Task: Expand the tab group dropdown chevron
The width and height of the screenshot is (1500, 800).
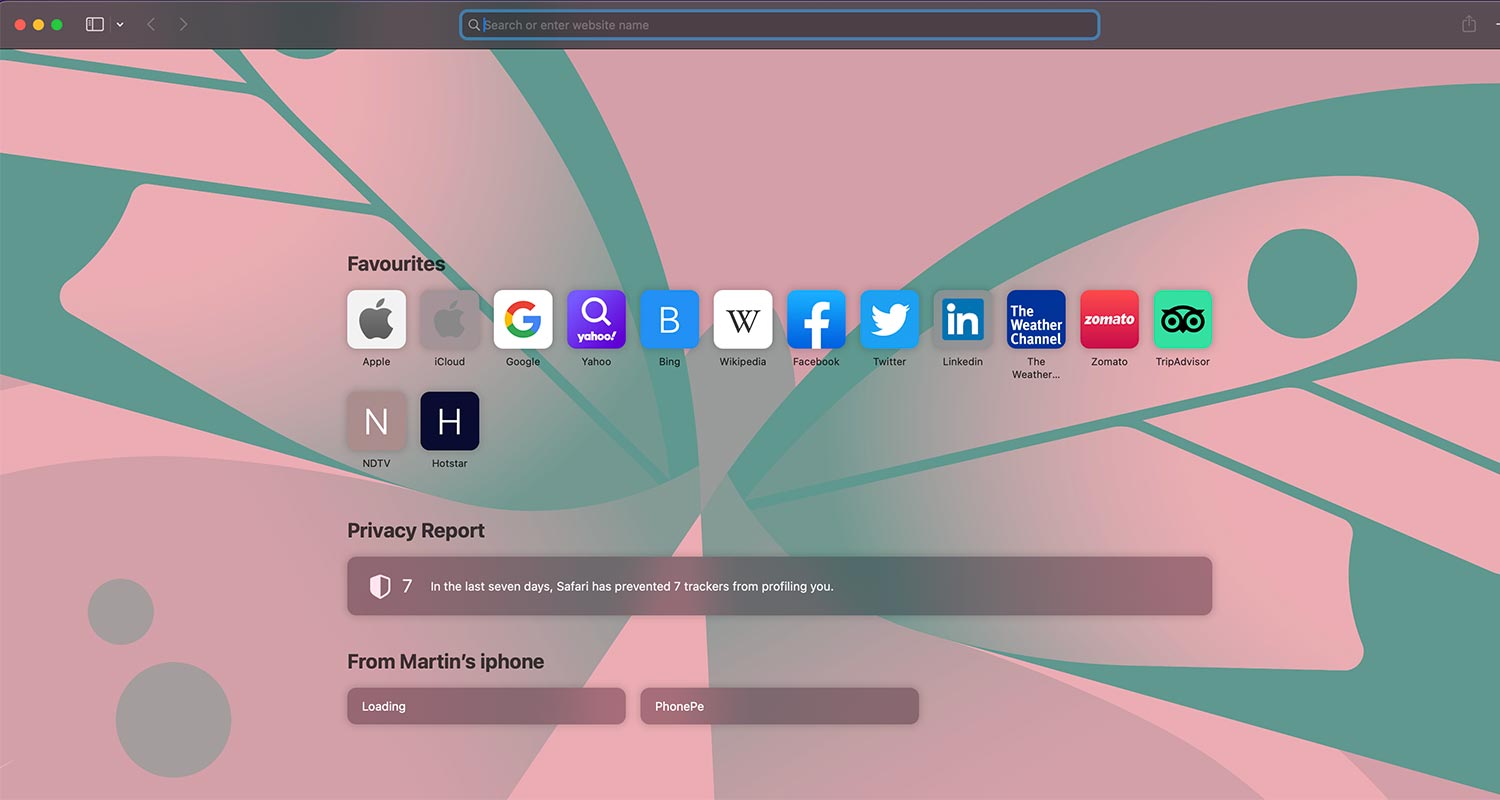Action: coord(120,25)
